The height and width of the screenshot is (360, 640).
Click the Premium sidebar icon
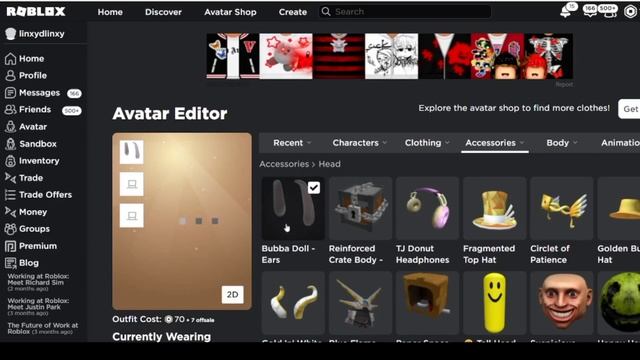point(10,246)
